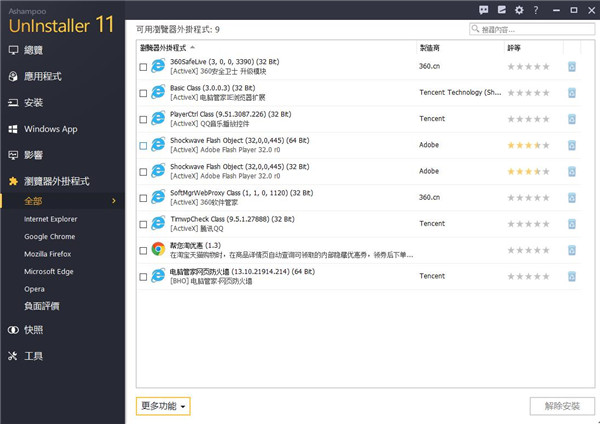This screenshot has height=424, width=600.
Task: Click the settings gear icon
Action: point(519,9)
